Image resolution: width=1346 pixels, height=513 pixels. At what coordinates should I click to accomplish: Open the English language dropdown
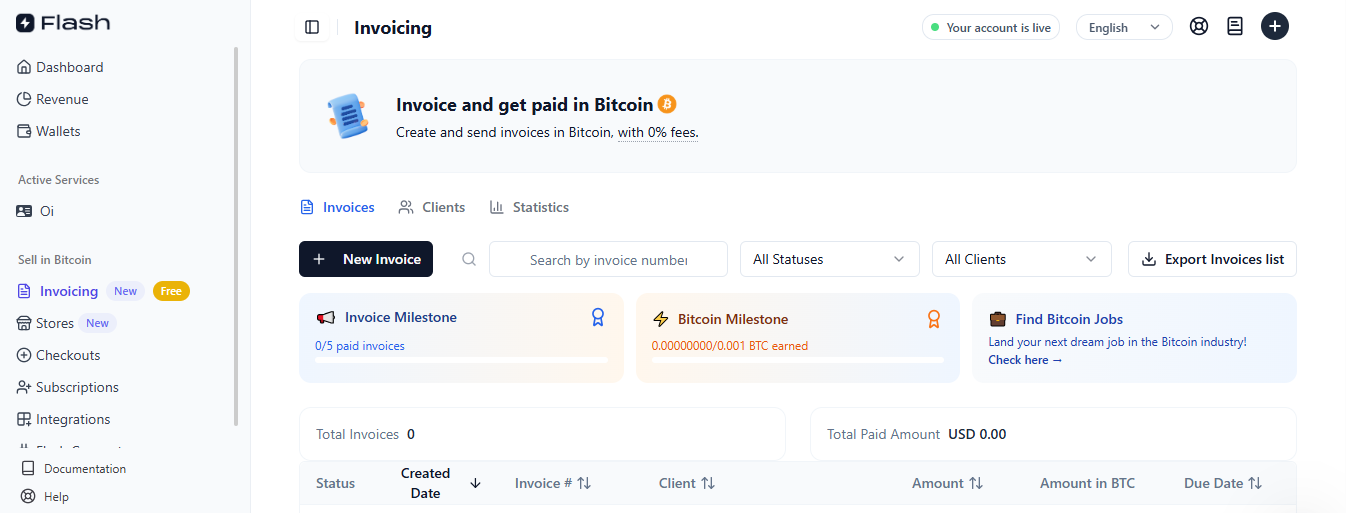click(x=1124, y=28)
